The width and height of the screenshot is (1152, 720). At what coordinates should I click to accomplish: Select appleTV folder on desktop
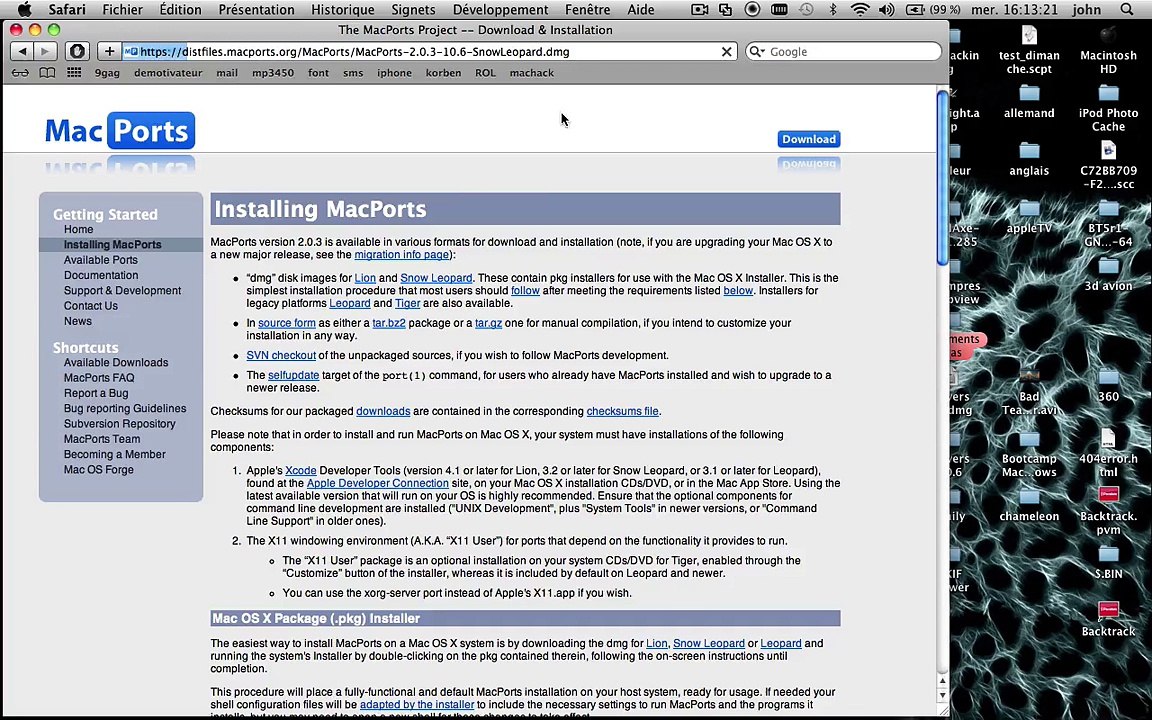pyautogui.click(x=1029, y=216)
